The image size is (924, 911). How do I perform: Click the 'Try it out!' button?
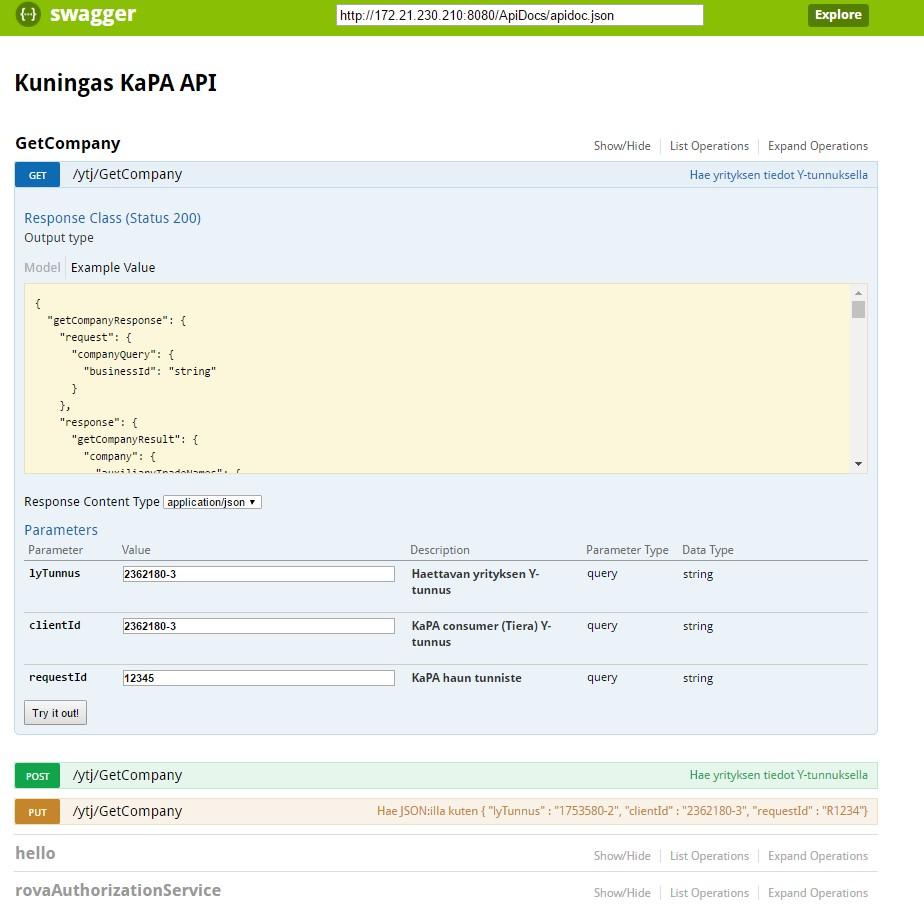[55, 712]
